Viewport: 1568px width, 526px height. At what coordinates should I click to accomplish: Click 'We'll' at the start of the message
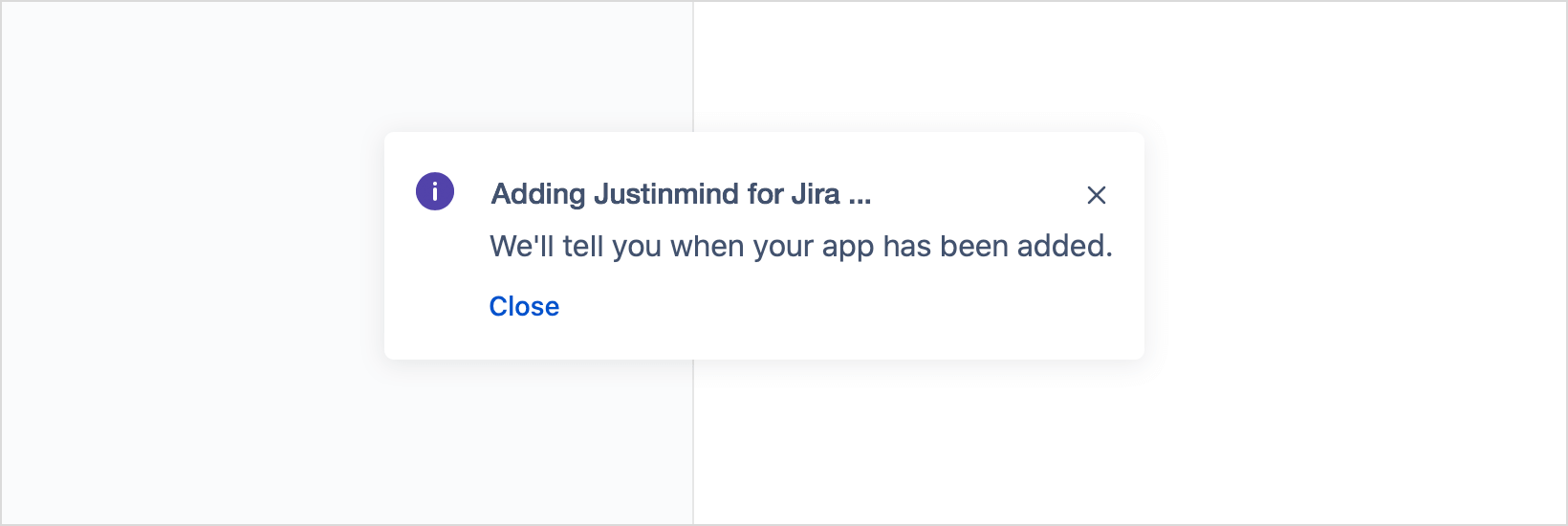pyautogui.click(x=522, y=246)
